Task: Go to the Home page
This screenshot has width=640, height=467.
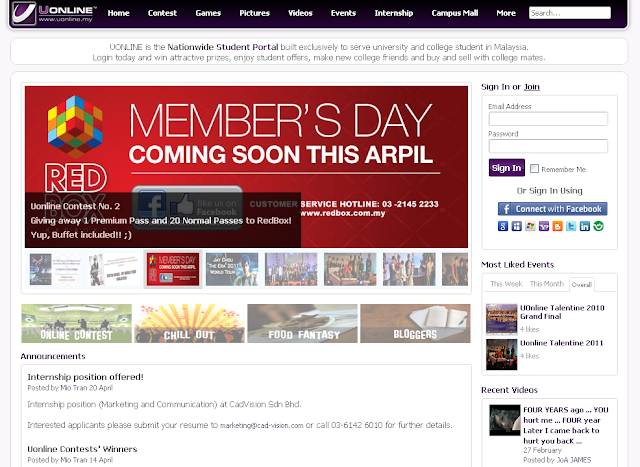Action: (x=118, y=13)
